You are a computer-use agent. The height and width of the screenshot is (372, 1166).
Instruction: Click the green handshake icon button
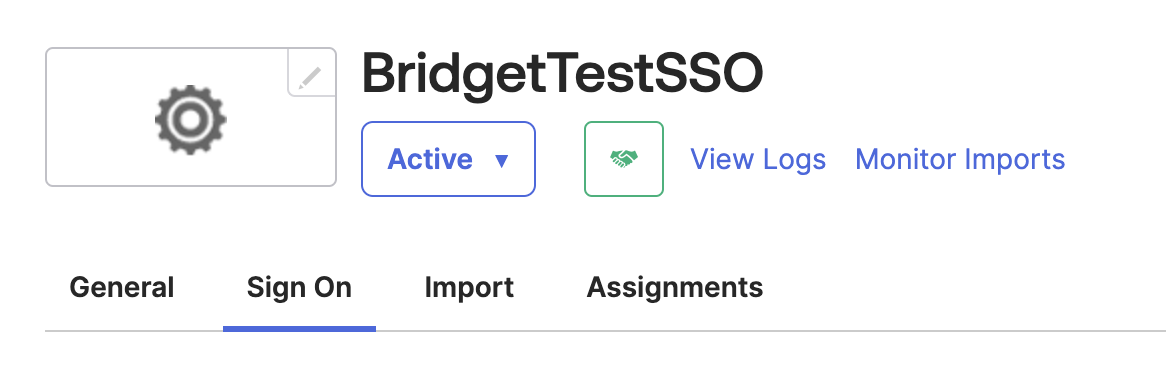(x=624, y=158)
